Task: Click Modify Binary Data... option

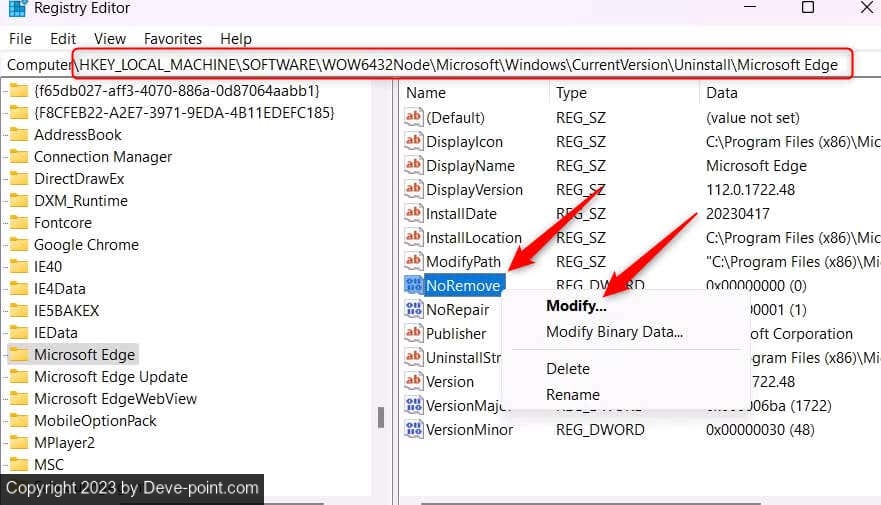Action: pyautogui.click(x=614, y=332)
